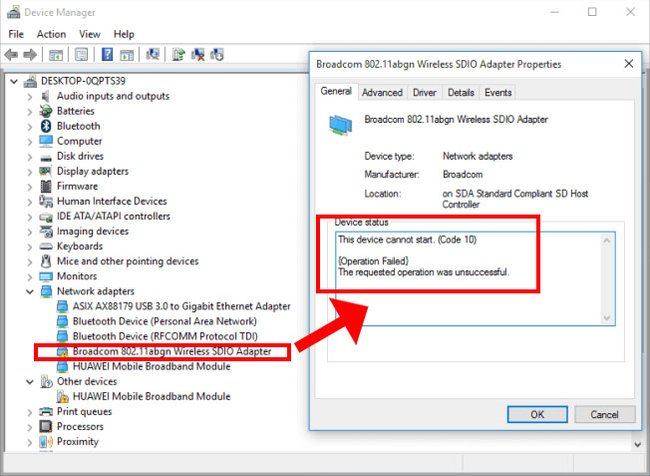
Task: Switch to the Driver tab
Action: (x=424, y=92)
